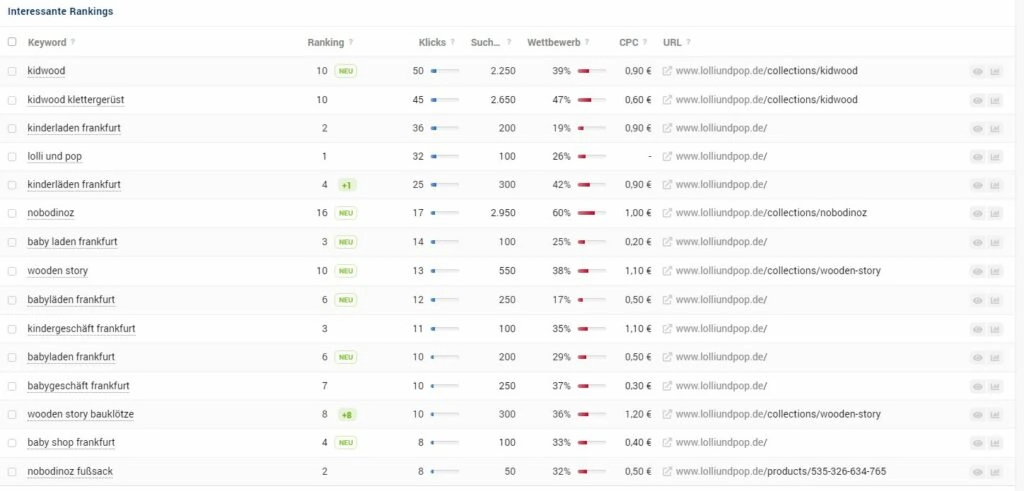The width and height of the screenshot is (1024, 491).
Task: Click the eye icon in the kinderläden frankfurt row
Action: pos(977,185)
